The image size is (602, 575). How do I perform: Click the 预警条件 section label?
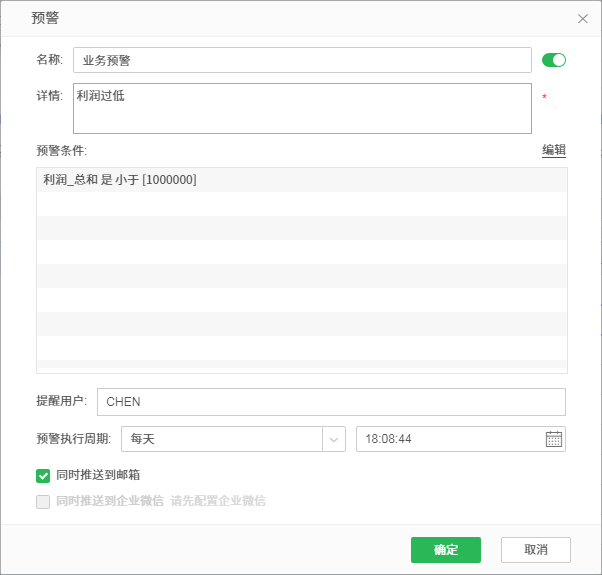click(x=62, y=151)
